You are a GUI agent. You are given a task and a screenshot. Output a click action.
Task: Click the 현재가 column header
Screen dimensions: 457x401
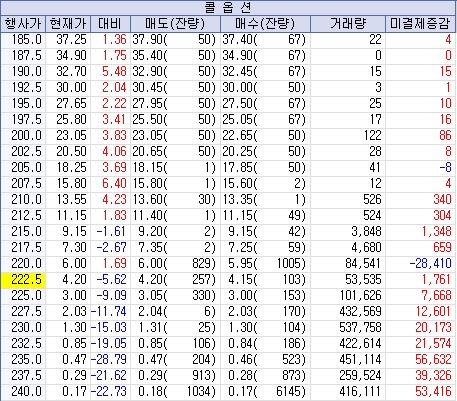(x=68, y=24)
